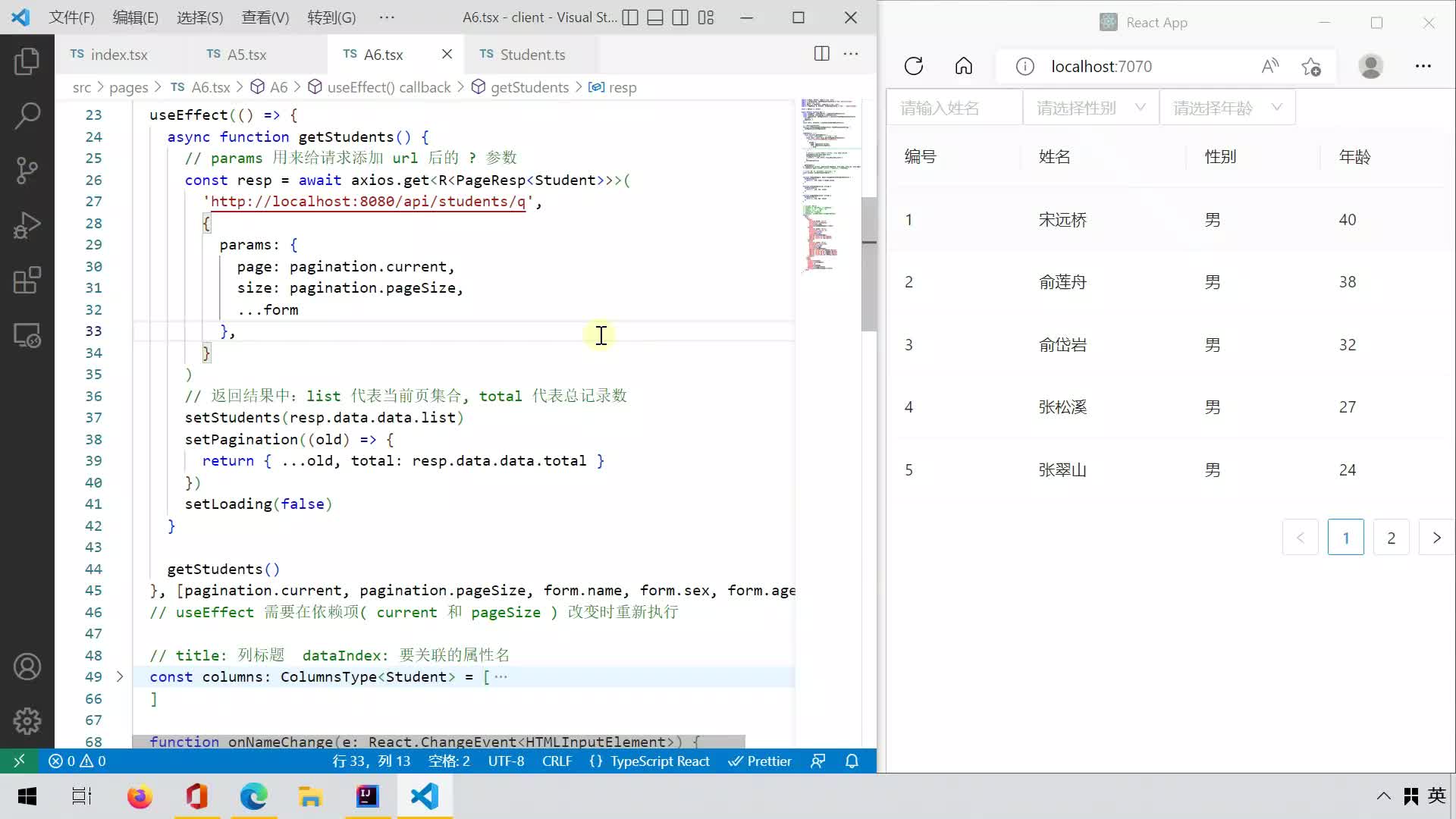Click the code minimap overview

[830, 185]
